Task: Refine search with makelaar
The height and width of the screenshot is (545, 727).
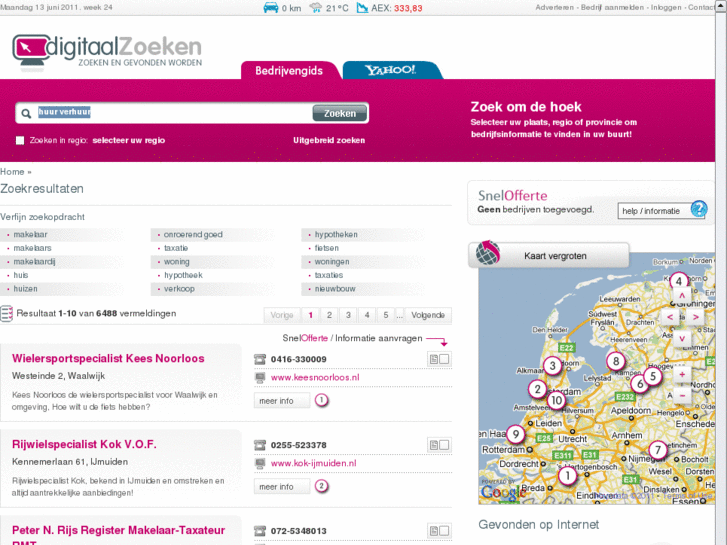Action: 30,235
